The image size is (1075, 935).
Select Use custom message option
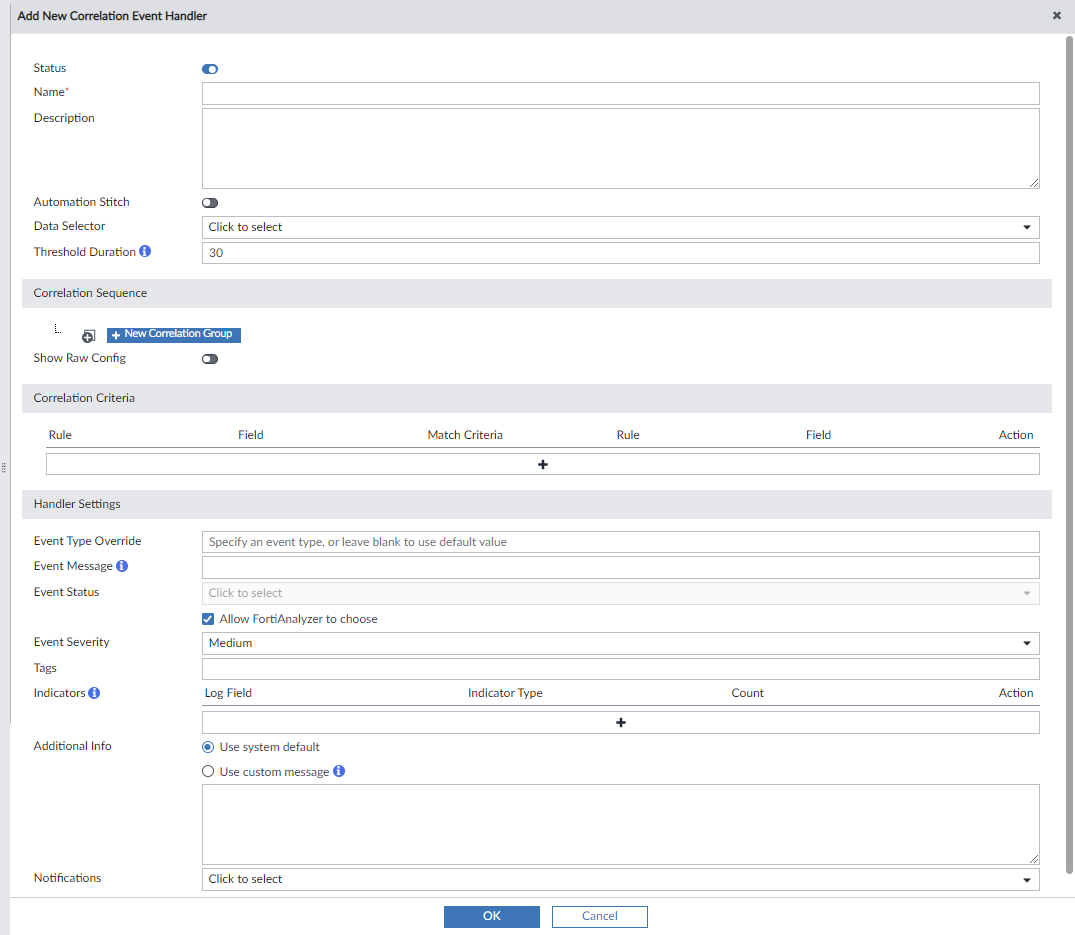(x=207, y=771)
